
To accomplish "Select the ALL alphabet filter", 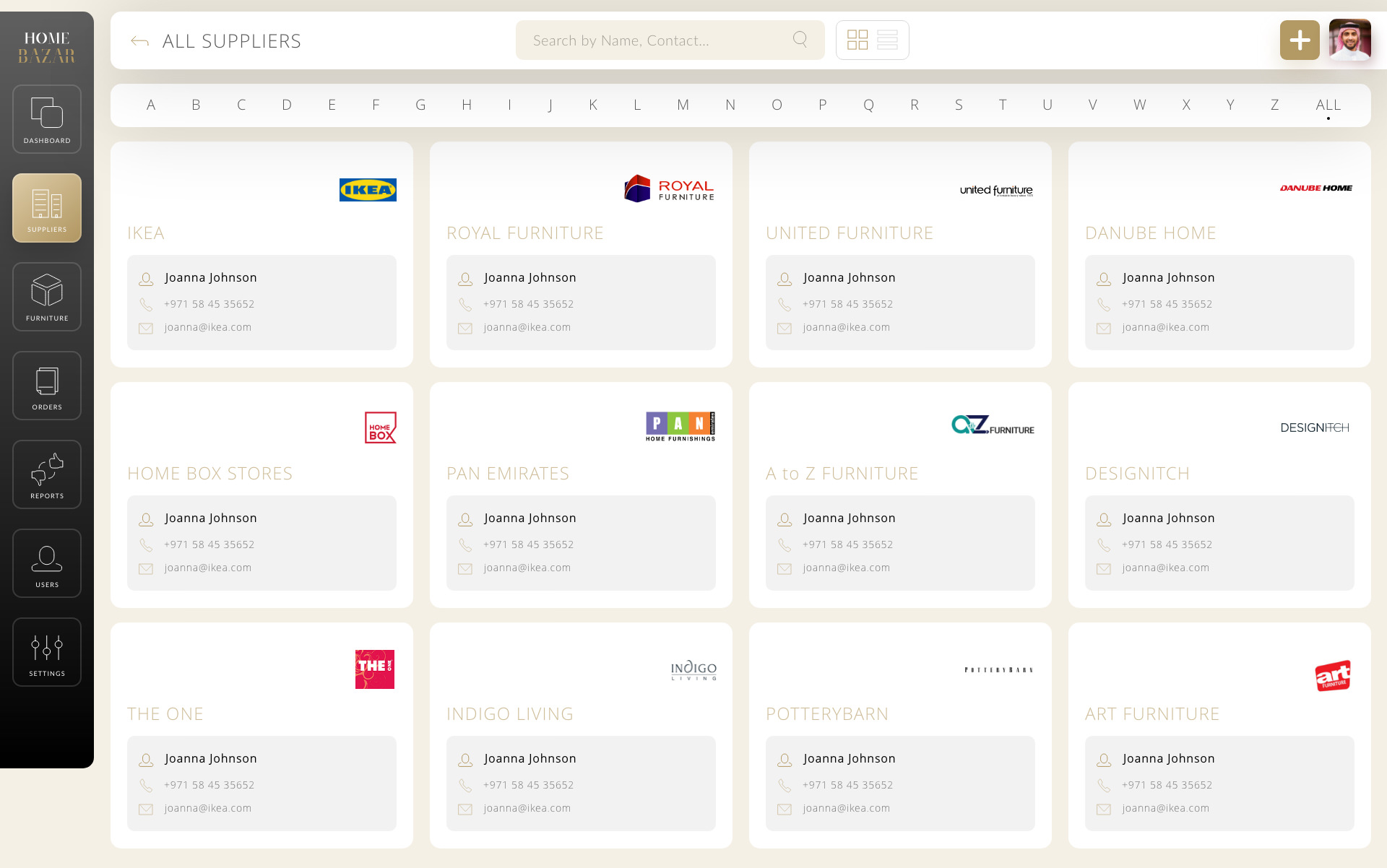I will coord(1328,105).
